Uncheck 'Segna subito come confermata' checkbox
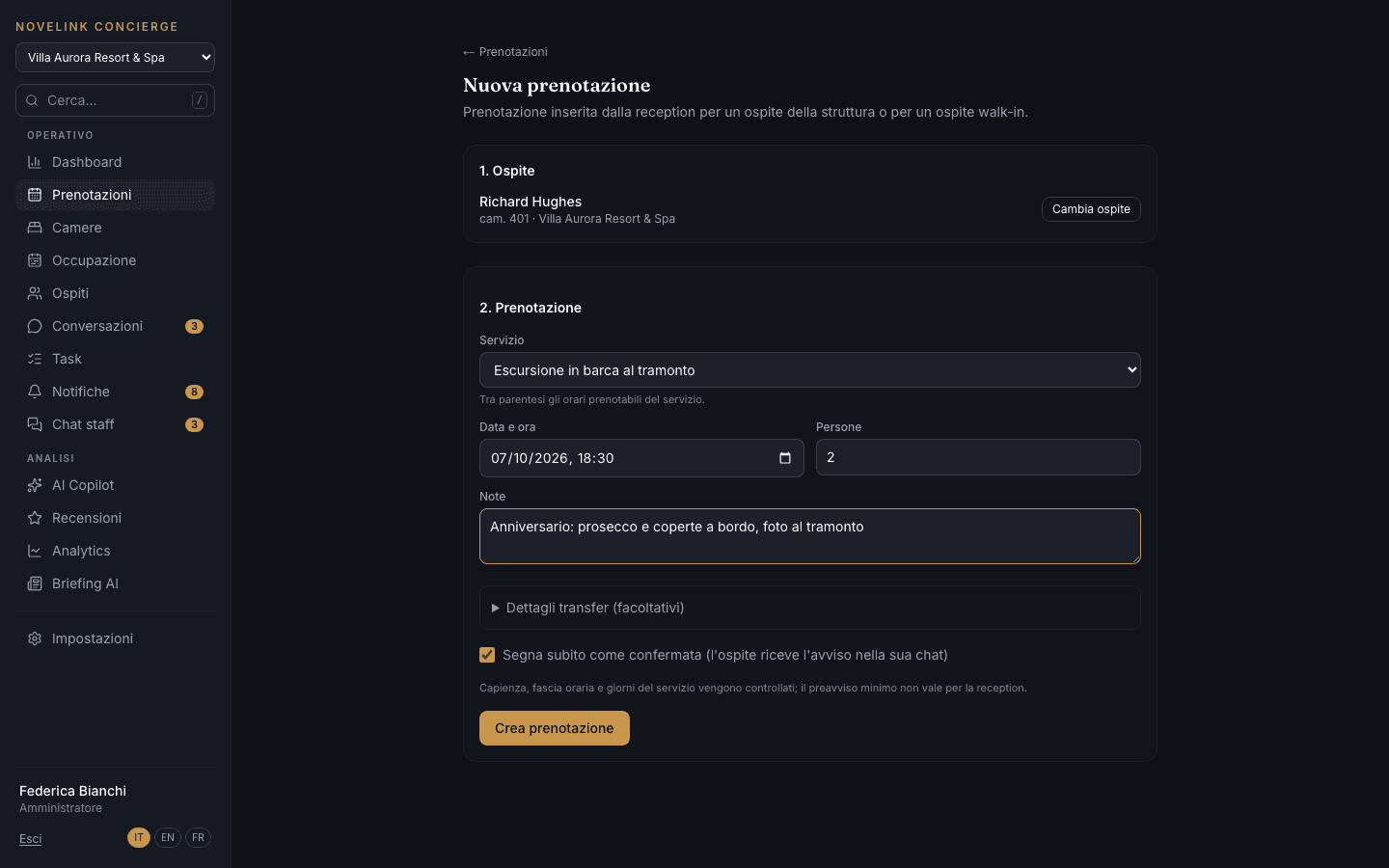1389x868 pixels. [x=487, y=655]
